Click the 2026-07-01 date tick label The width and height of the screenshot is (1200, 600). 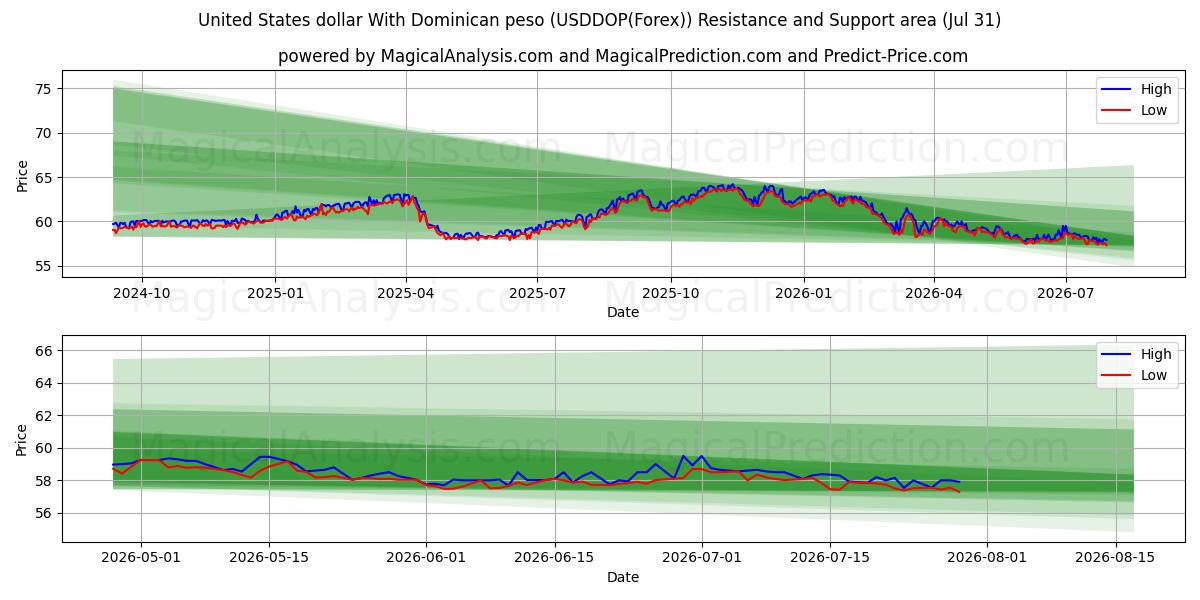coord(702,558)
